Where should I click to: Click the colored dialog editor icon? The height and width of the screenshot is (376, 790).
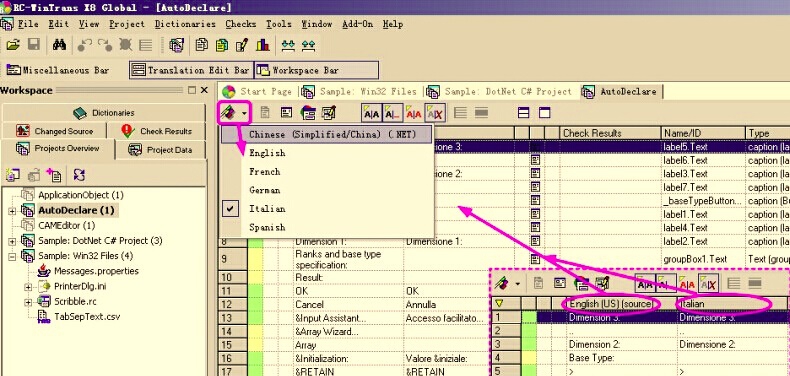(308, 113)
